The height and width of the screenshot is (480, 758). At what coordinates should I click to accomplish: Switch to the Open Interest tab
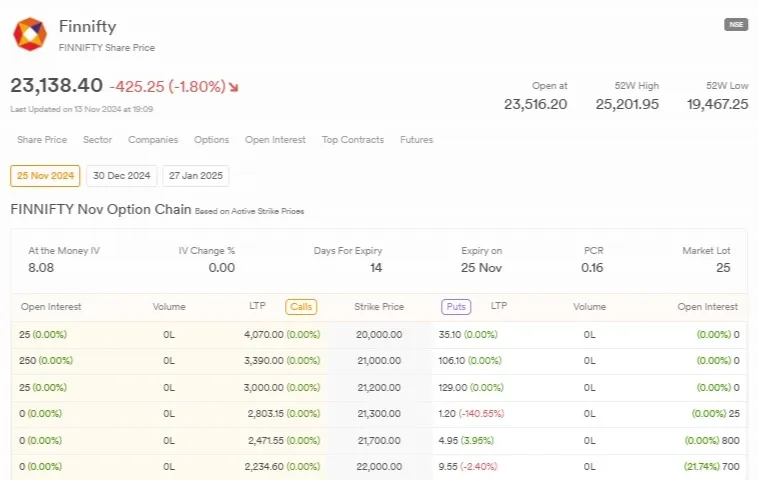[275, 140]
